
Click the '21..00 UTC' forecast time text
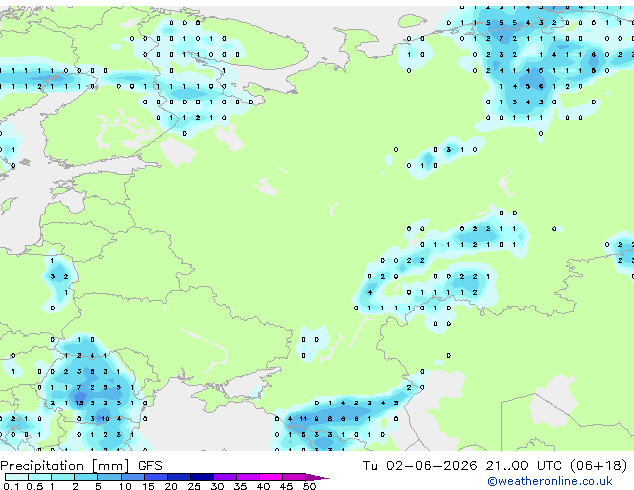click(526, 465)
